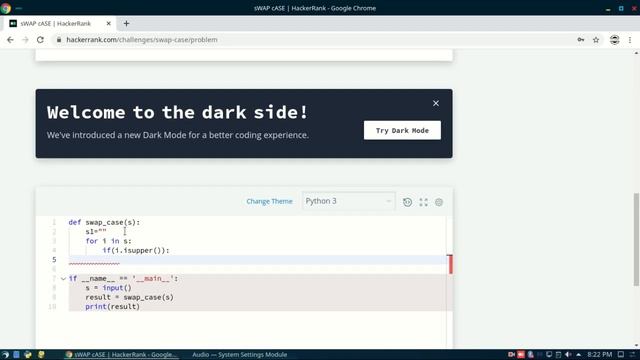Place cursor on editor line 5

(257, 260)
